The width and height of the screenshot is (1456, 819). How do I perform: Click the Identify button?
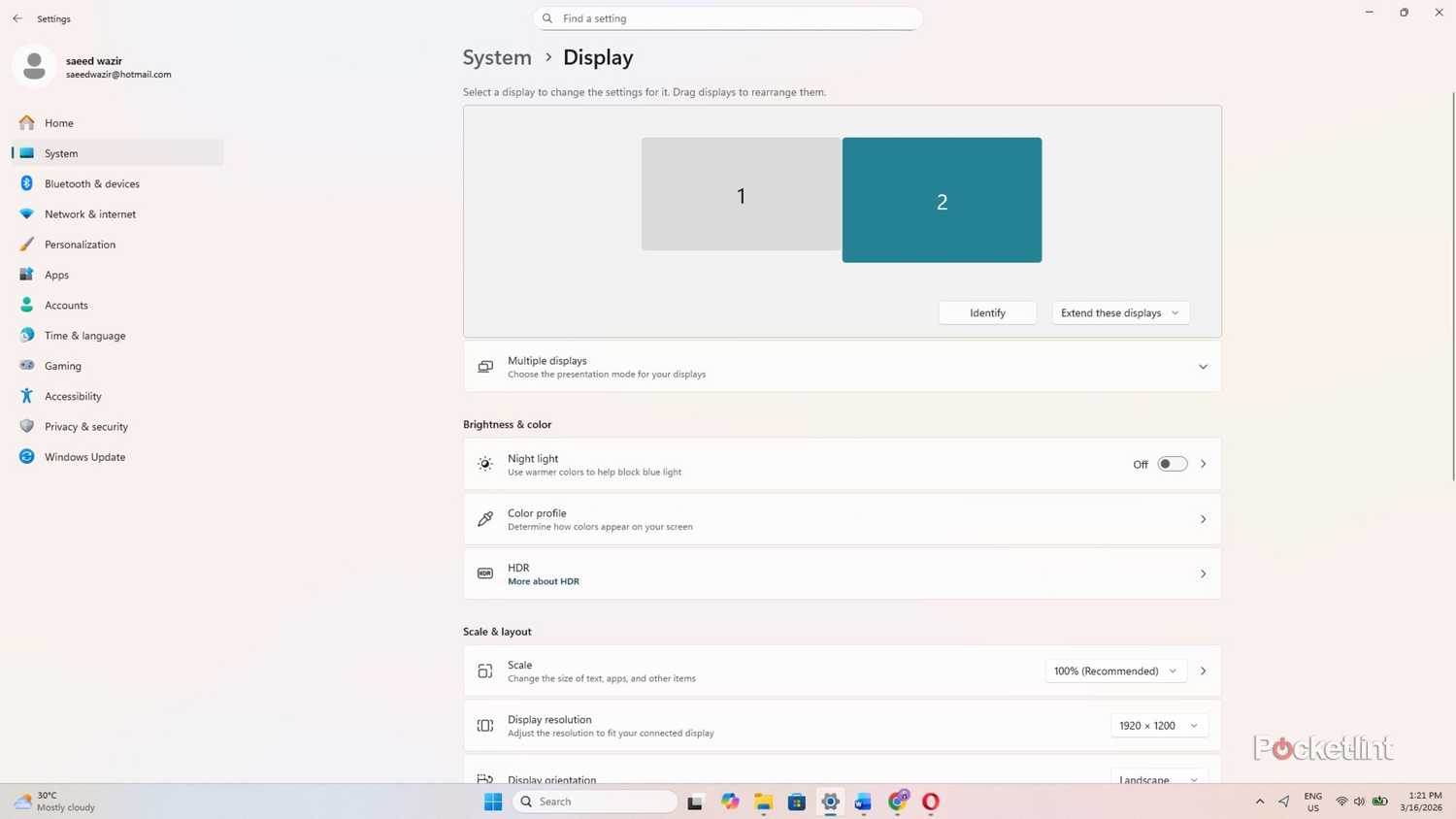[x=986, y=312]
